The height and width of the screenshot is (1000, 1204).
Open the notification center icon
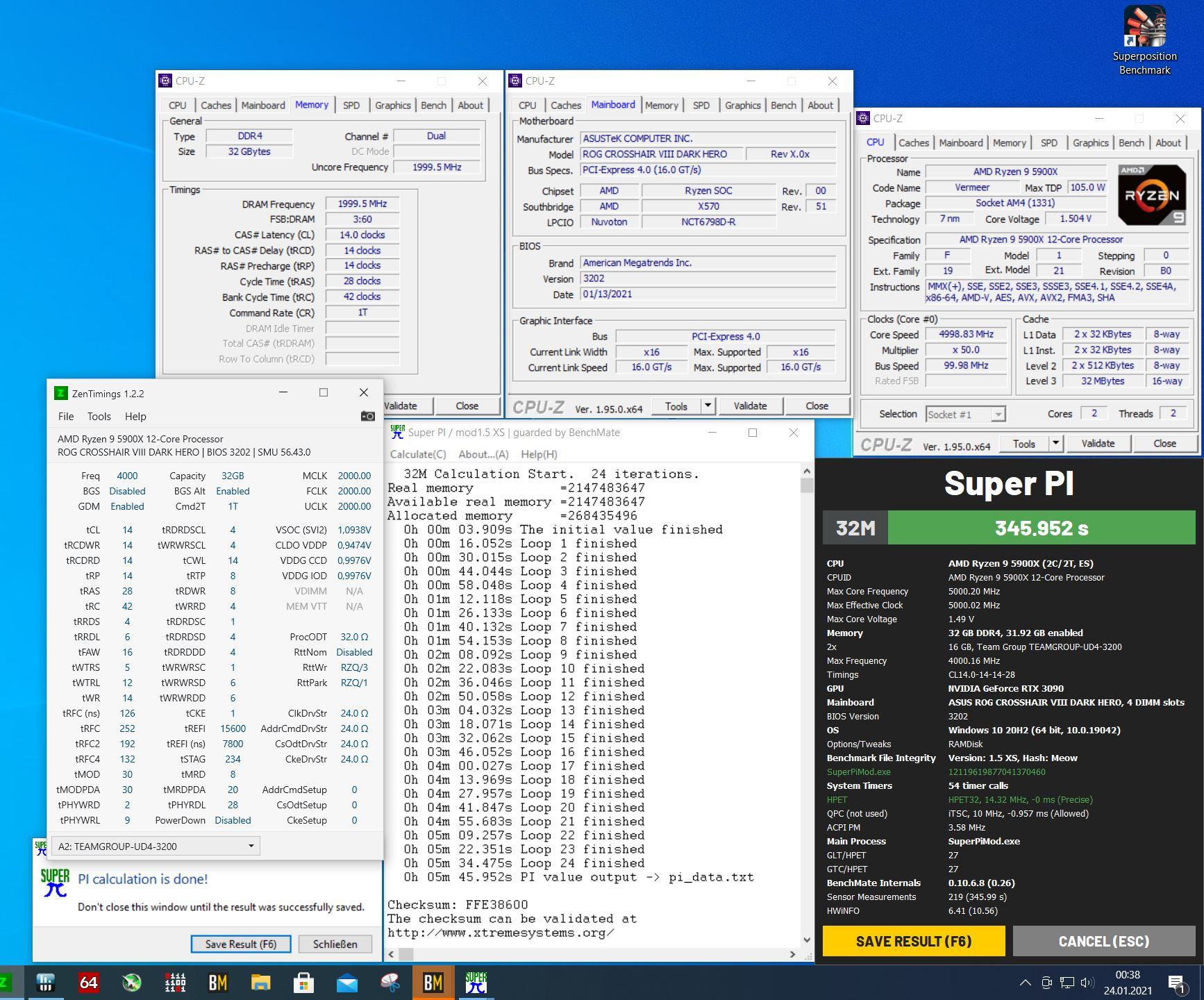click(x=1176, y=983)
